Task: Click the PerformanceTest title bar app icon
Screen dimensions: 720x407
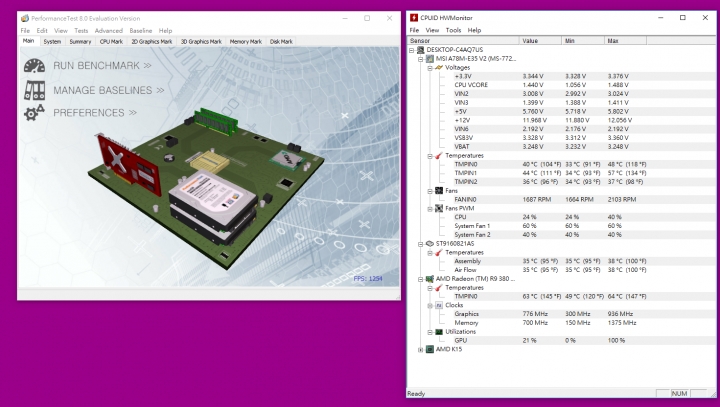Action: (24, 18)
